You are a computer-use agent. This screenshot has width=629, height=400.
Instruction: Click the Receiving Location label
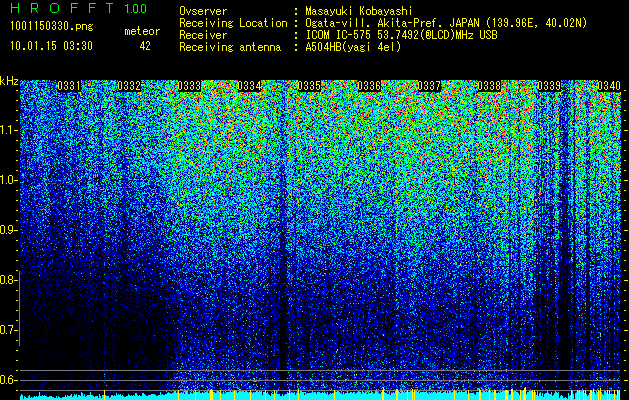tap(233, 23)
